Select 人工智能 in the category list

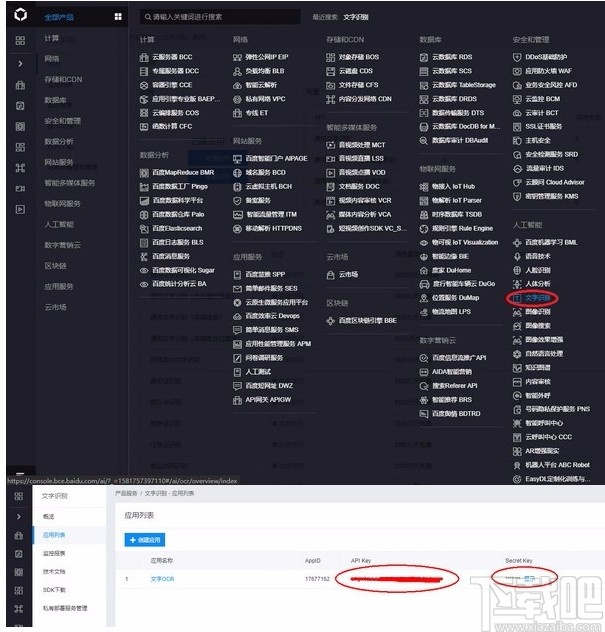[59, 224]
